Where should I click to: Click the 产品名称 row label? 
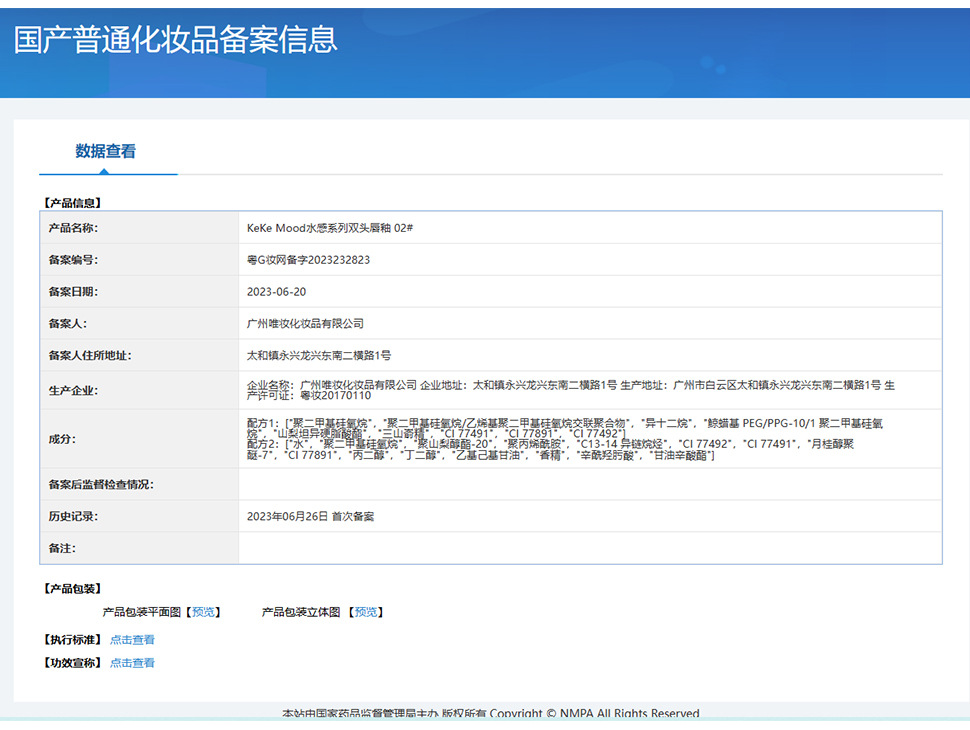[73, 228]
